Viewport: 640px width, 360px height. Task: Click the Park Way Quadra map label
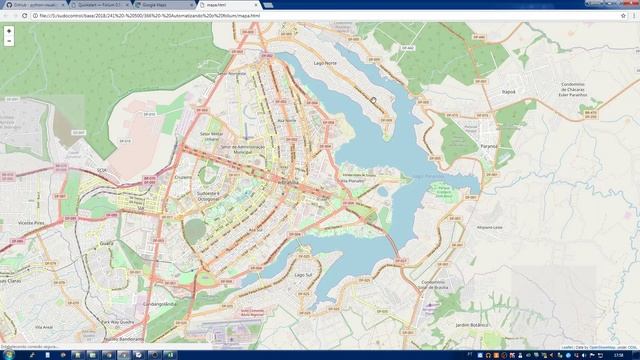pos(118,322)
